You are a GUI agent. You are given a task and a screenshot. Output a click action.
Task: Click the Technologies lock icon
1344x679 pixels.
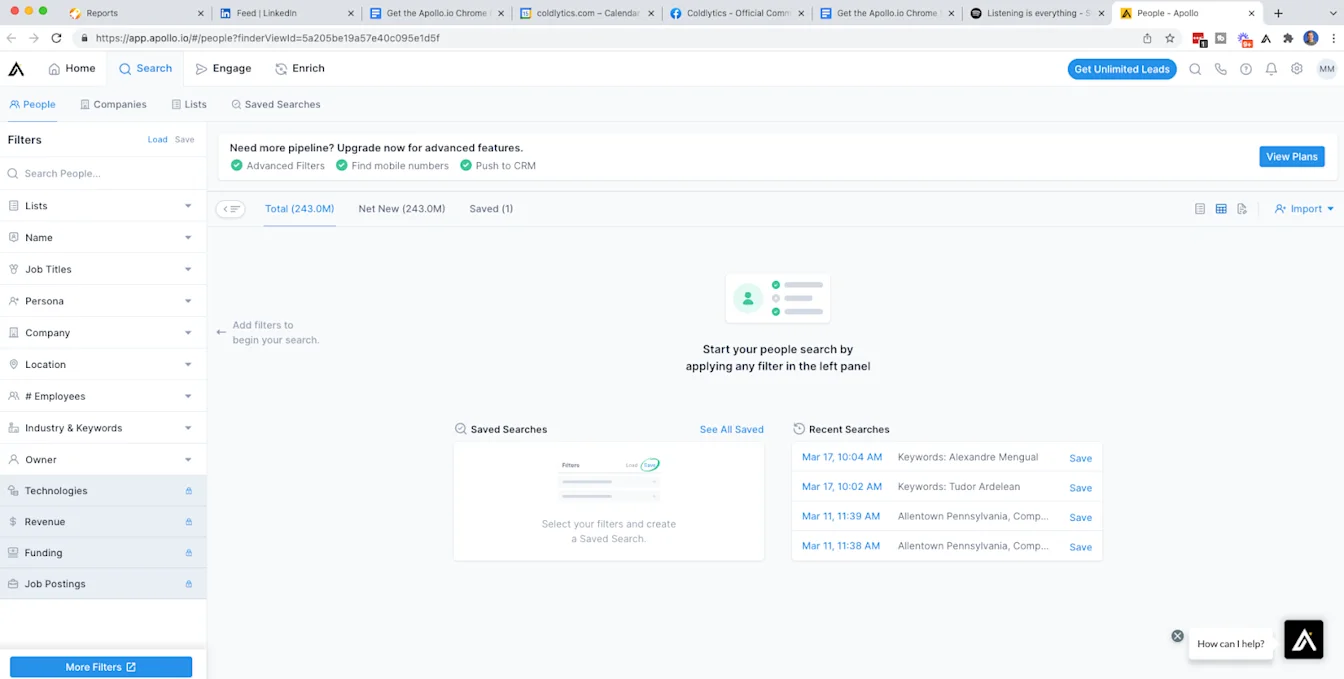[x=188, y=491]
